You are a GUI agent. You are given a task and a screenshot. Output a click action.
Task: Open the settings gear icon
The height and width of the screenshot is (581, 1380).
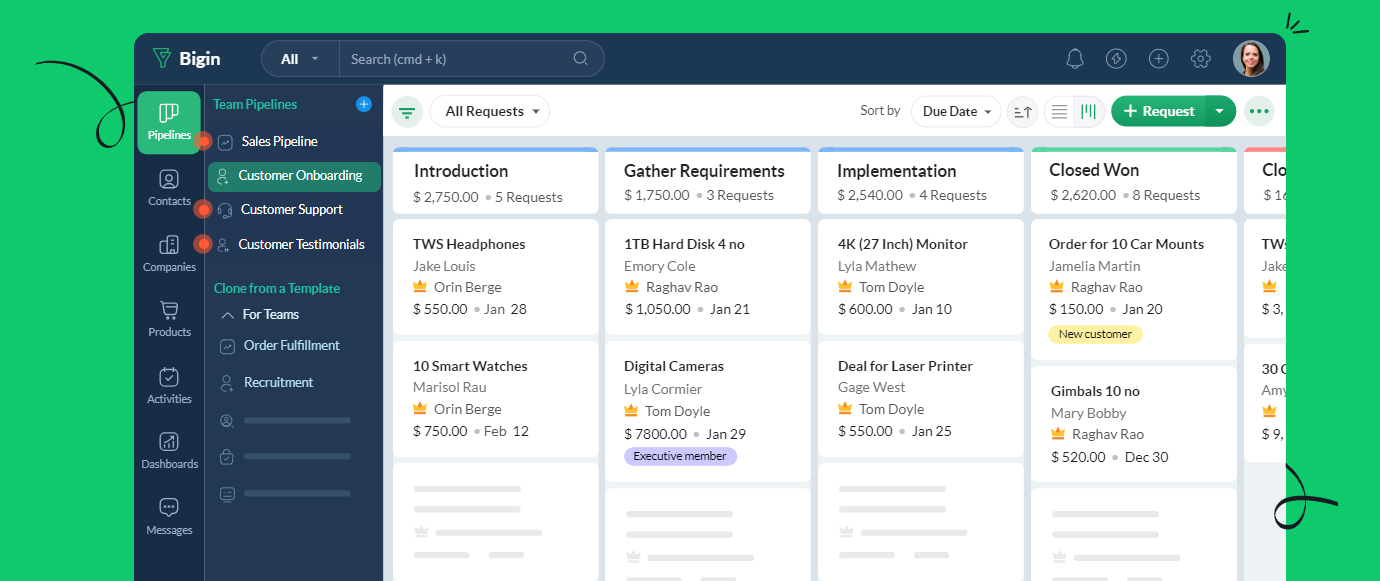point(1201,59)
